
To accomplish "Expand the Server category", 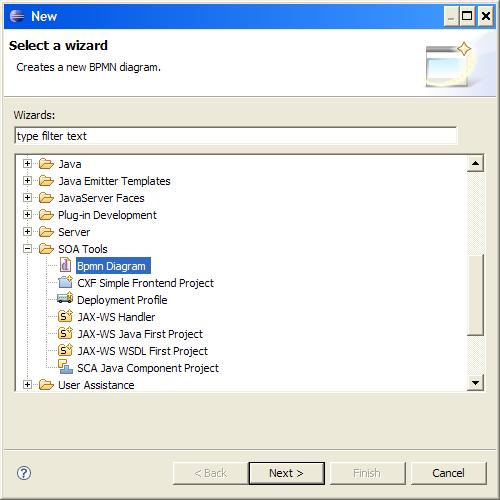I will pos(27,232).
